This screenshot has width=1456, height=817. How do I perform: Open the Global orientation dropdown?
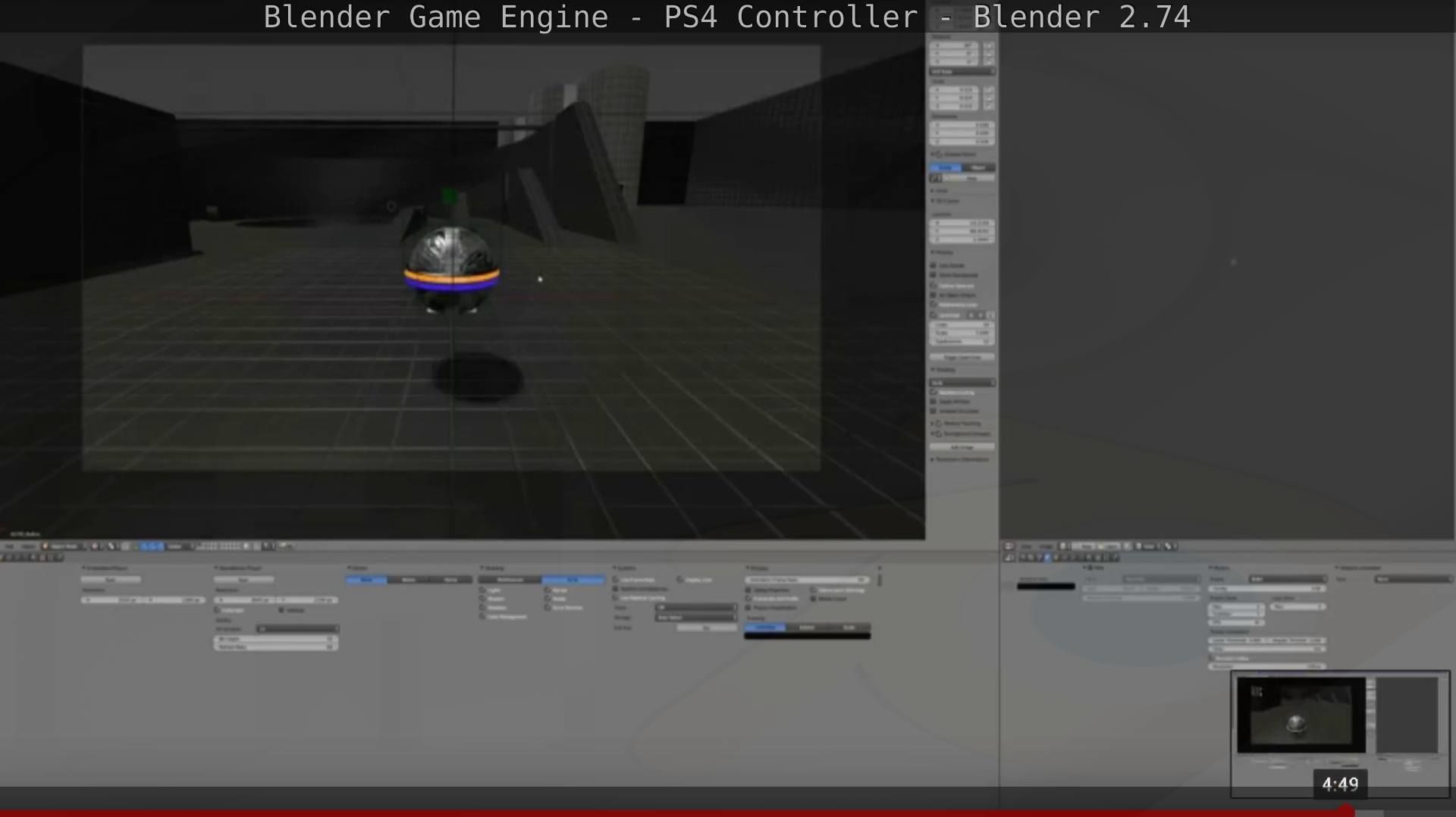pyautogui.click(x=180, y=546)
